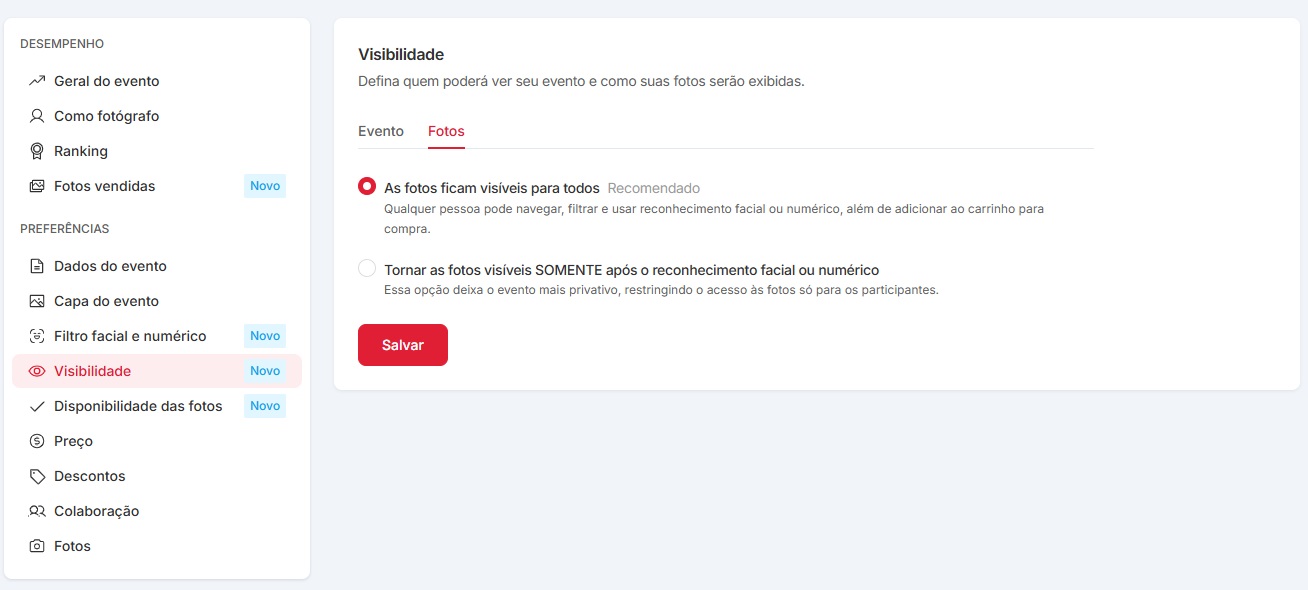The height and width of the screenshot is (590, 1308).
Task: Click the trend arrow icon beside Geral do evento
Action: pos(37,81)
